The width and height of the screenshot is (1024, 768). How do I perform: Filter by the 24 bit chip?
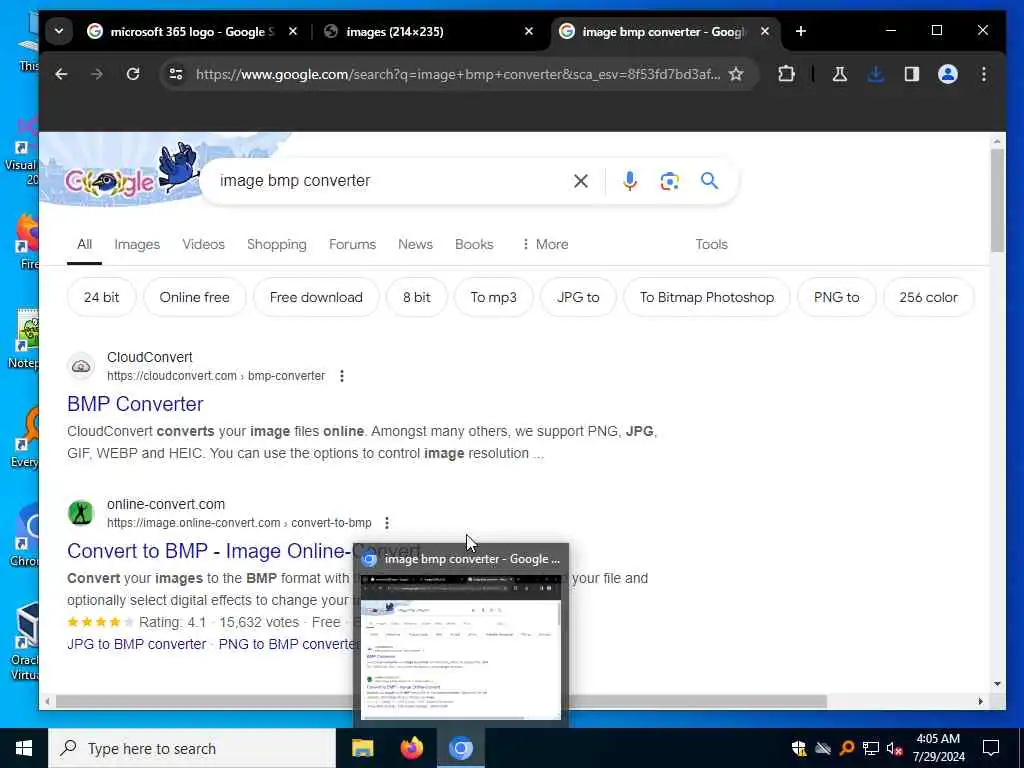tap(101, 297)
